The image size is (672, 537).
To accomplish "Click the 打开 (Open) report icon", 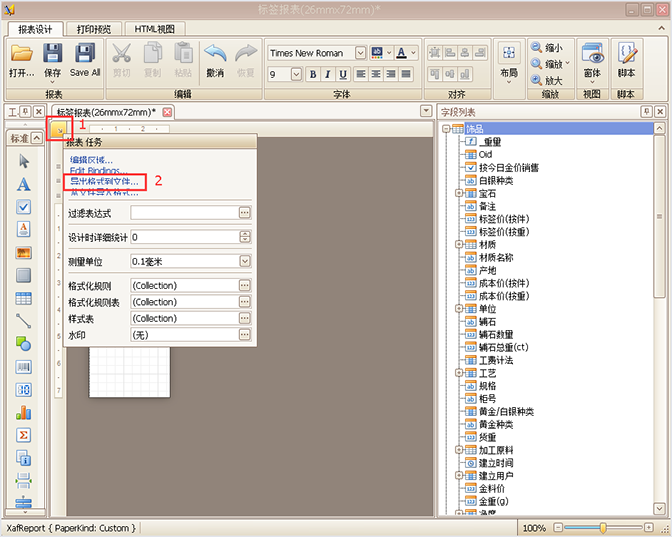I will (21, 55).
